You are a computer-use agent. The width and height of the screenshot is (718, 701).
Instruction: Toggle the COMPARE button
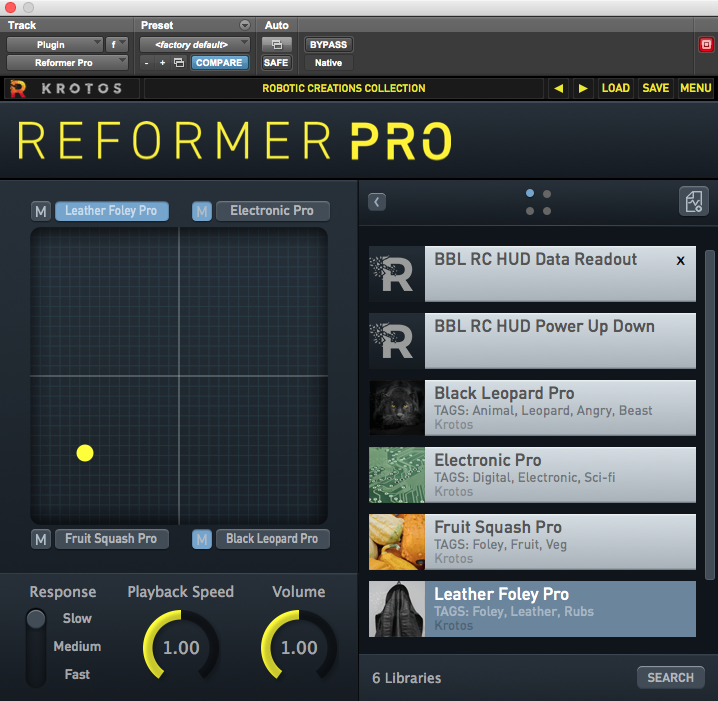click(219, 63)
